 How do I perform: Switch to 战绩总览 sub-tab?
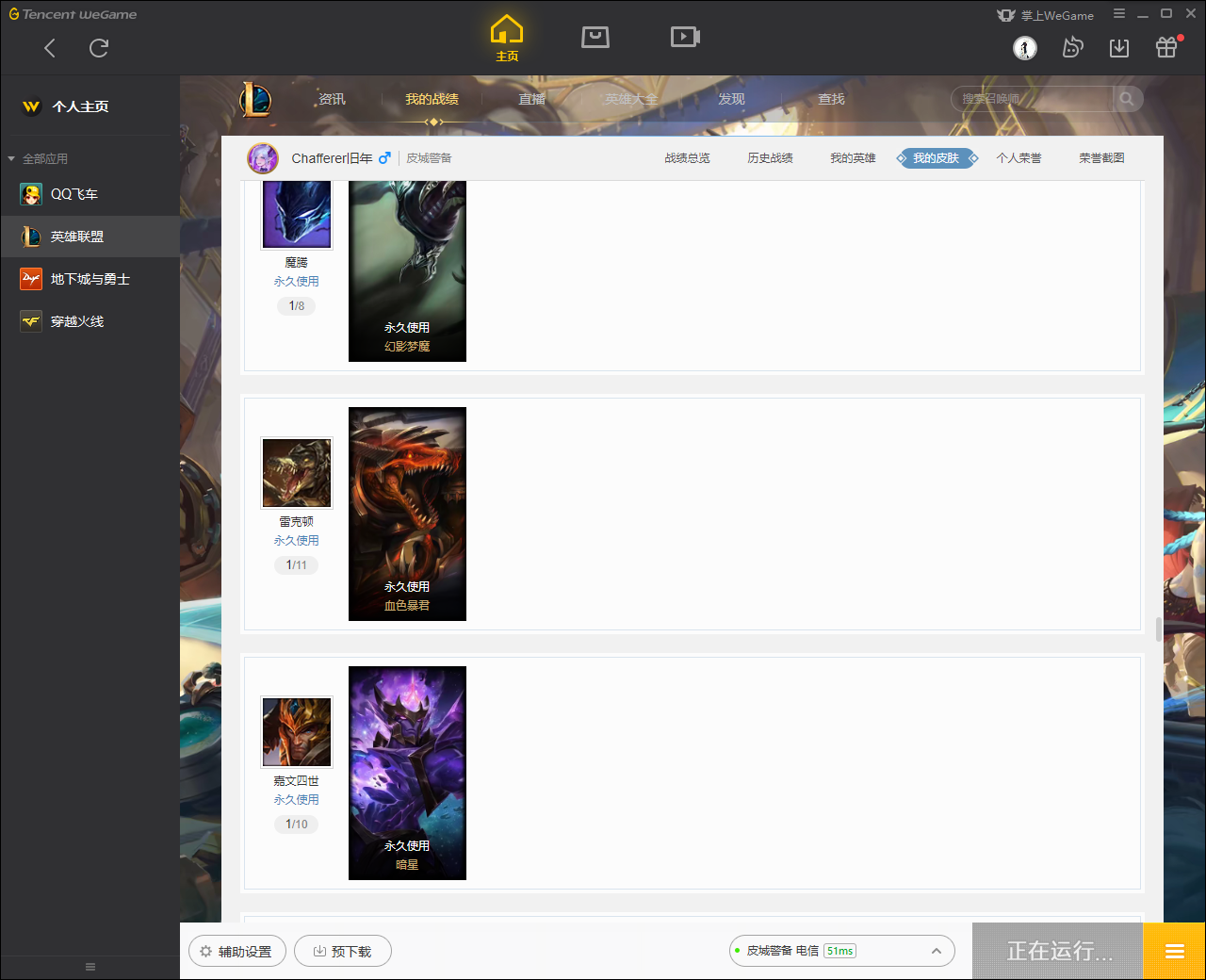[x=687, y=158]
